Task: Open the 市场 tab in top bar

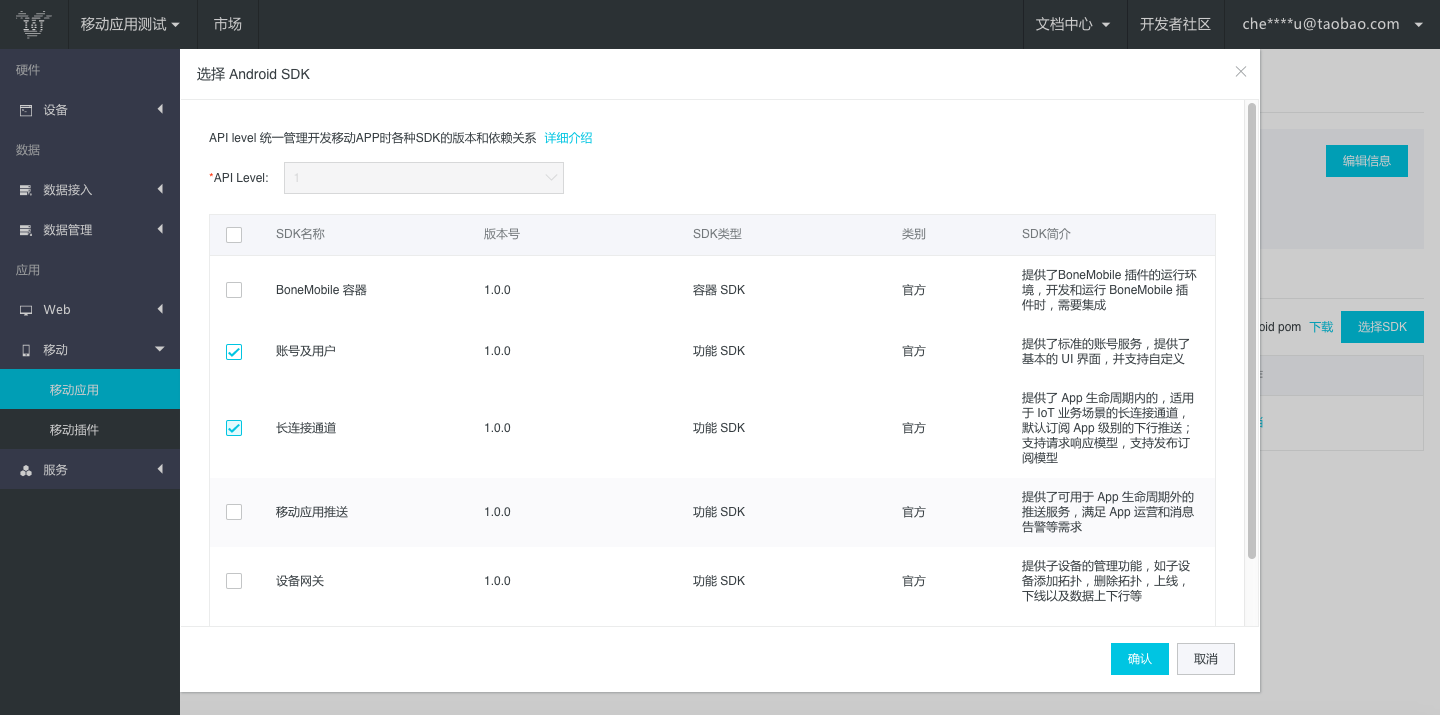Action: pyautogui.click(x=228, y=24)
